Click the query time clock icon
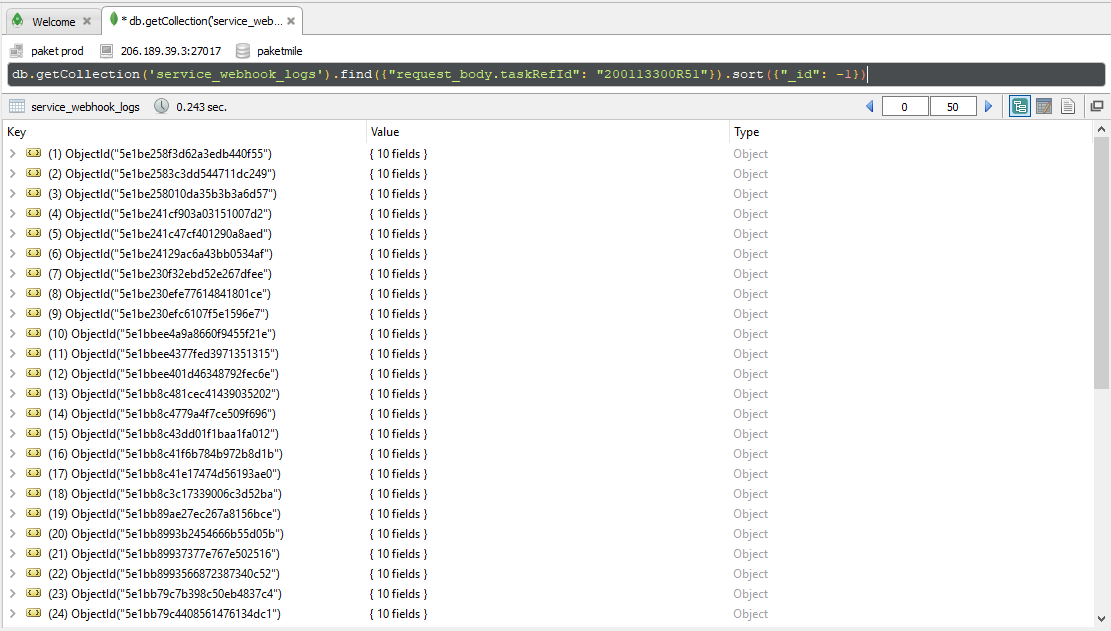The width and height of the screenshot is (1111, 631). [x=162, y=106]
